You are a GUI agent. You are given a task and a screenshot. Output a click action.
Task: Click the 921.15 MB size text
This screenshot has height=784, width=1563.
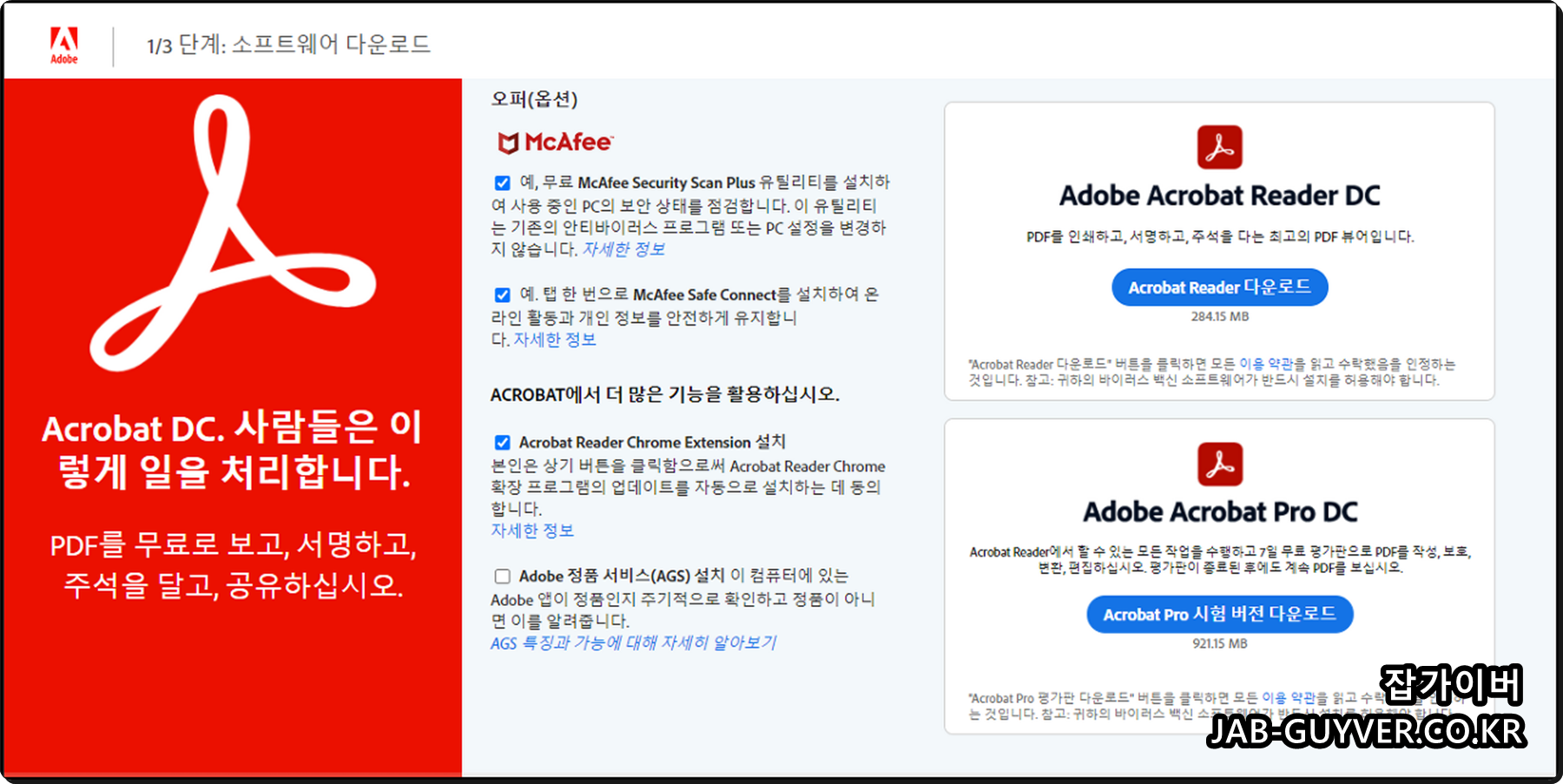(1219, 644)
